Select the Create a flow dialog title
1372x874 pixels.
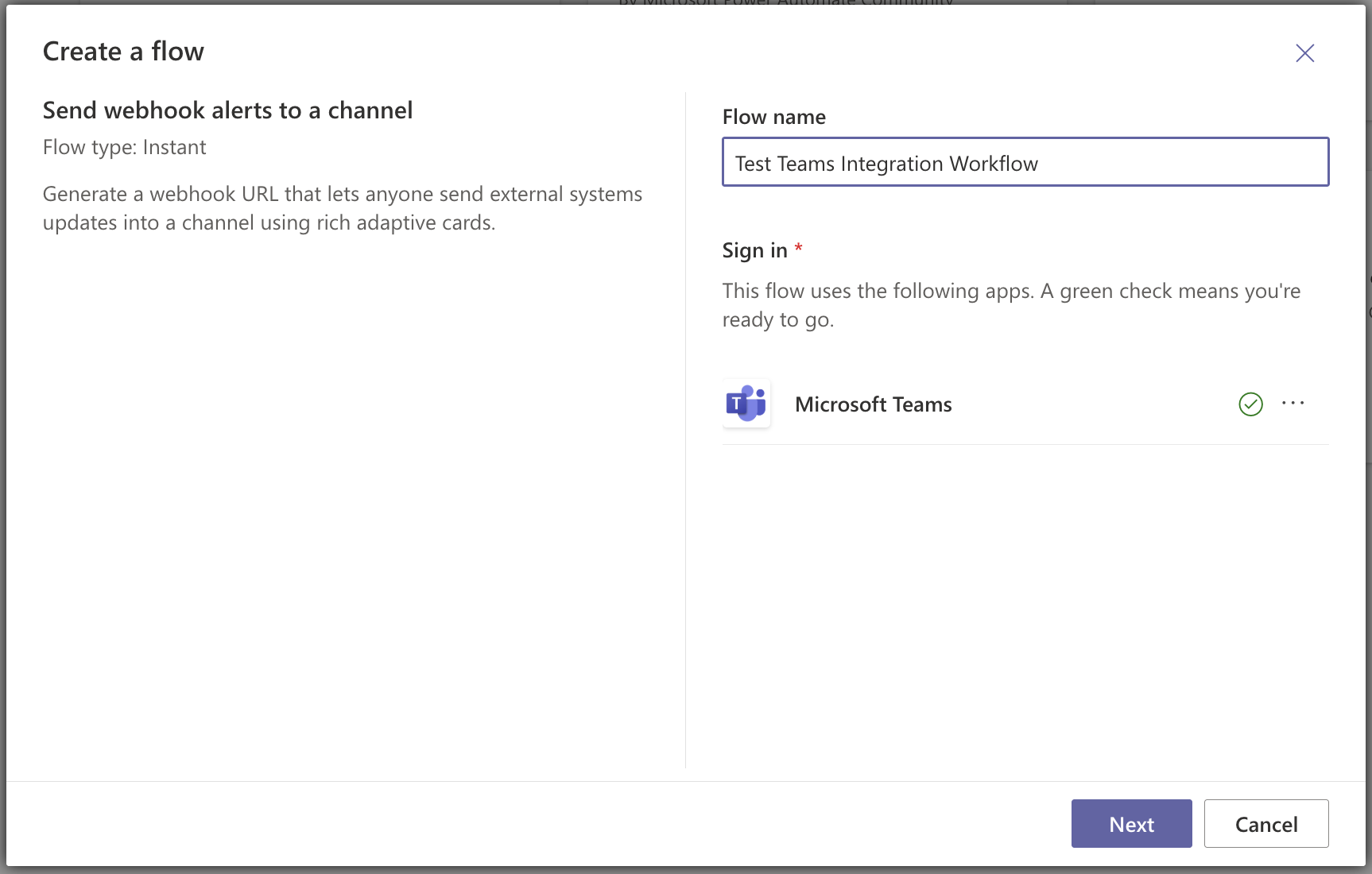tap(123, 51)
